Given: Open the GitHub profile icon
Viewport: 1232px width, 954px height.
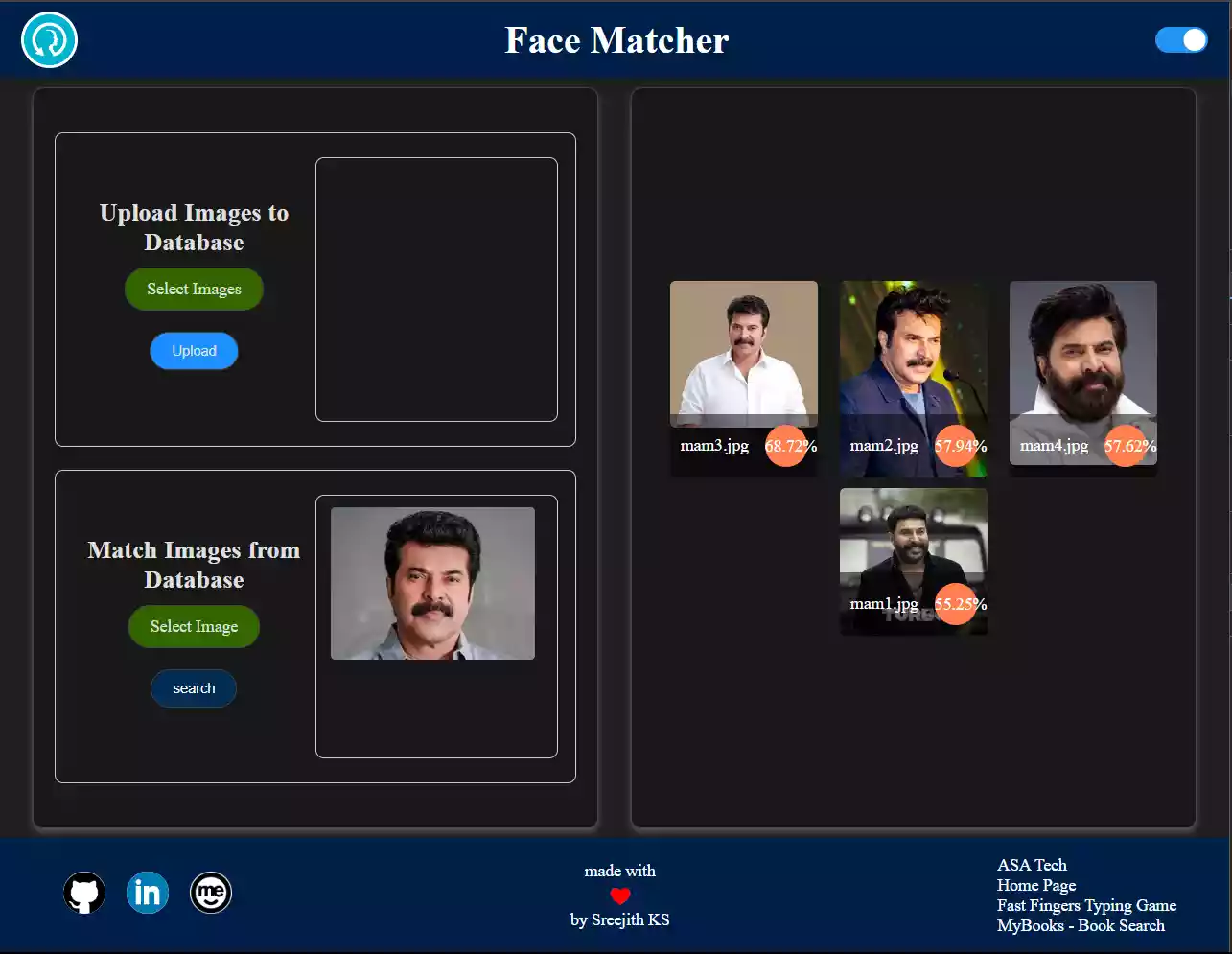Looking at the screenshot, I should point(84,893).
